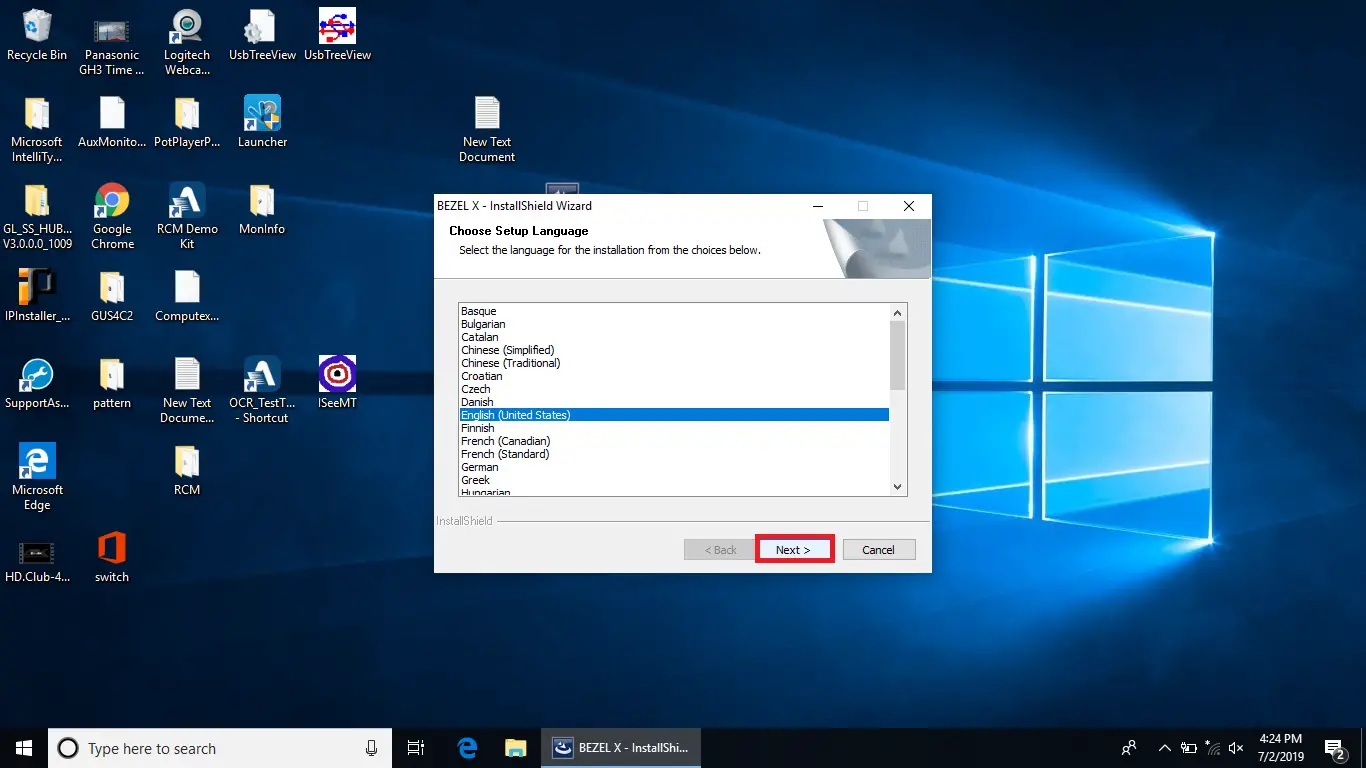Image resolution: width=1366 pixels, height=768 pixels.
Task: Unmute the system volume icon
Action: (x=1236, y=747)
